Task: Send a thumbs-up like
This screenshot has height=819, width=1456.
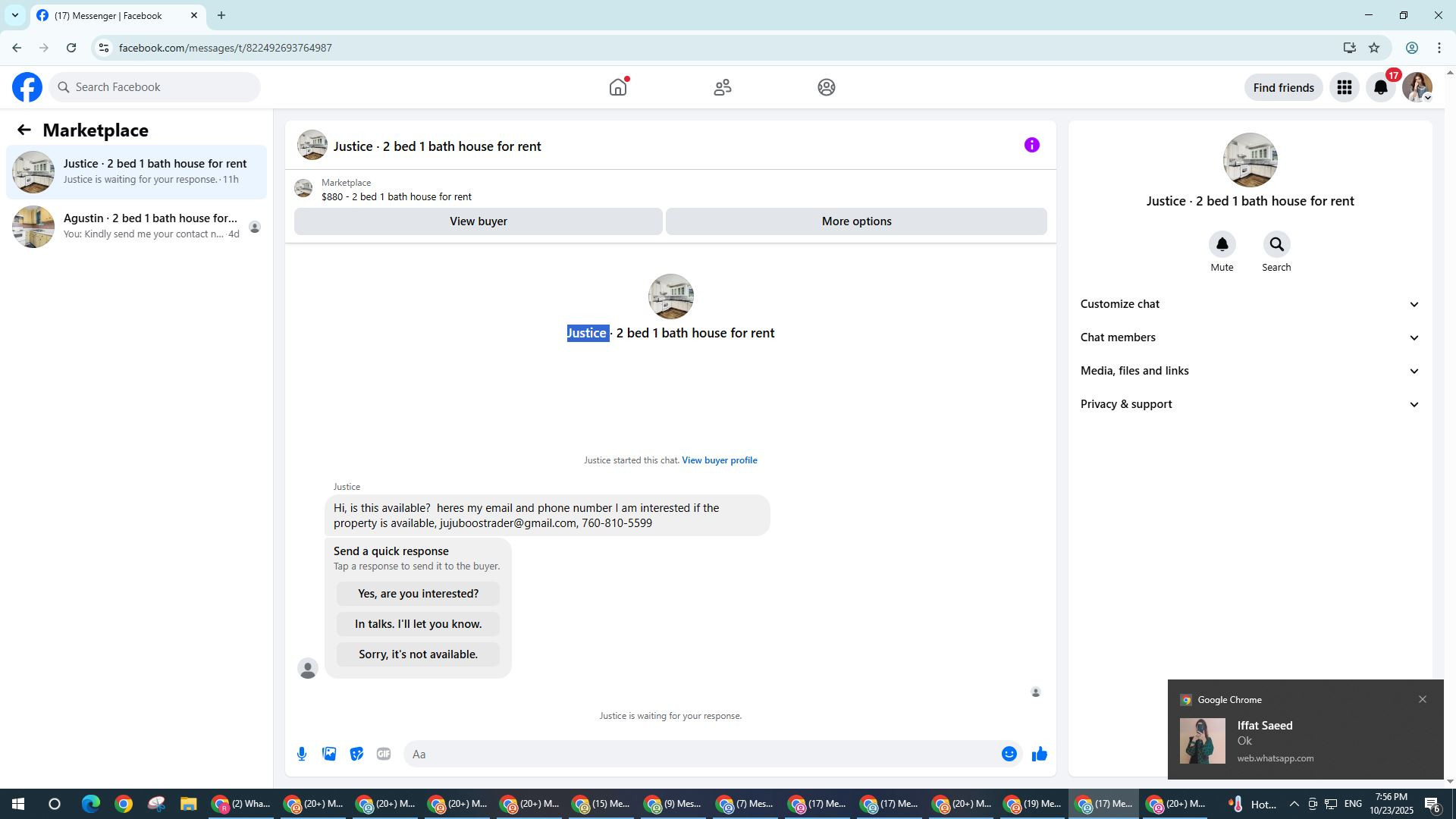Action: click(1039, 754)
